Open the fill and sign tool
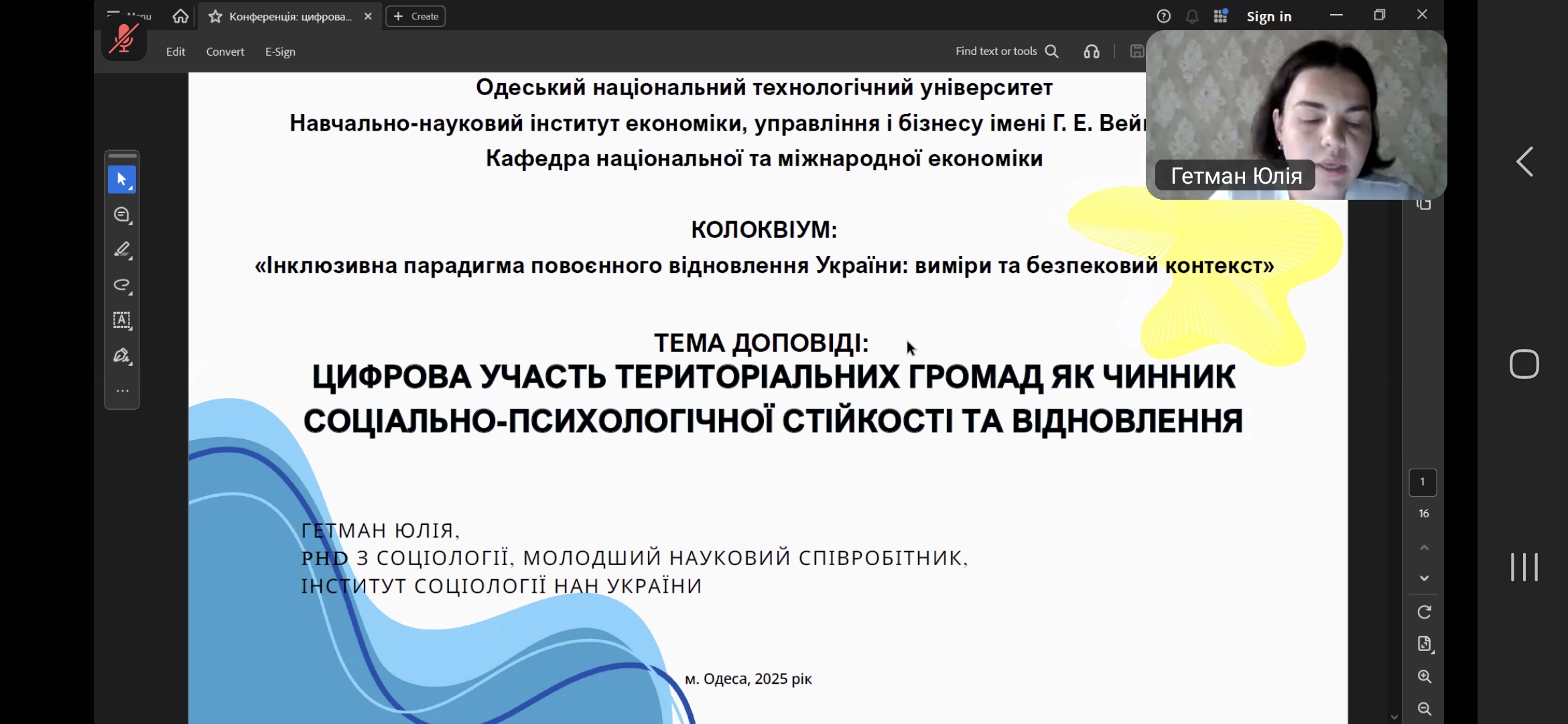The image size is (1568, 724). pyautogui.click(x=121, y=356)
